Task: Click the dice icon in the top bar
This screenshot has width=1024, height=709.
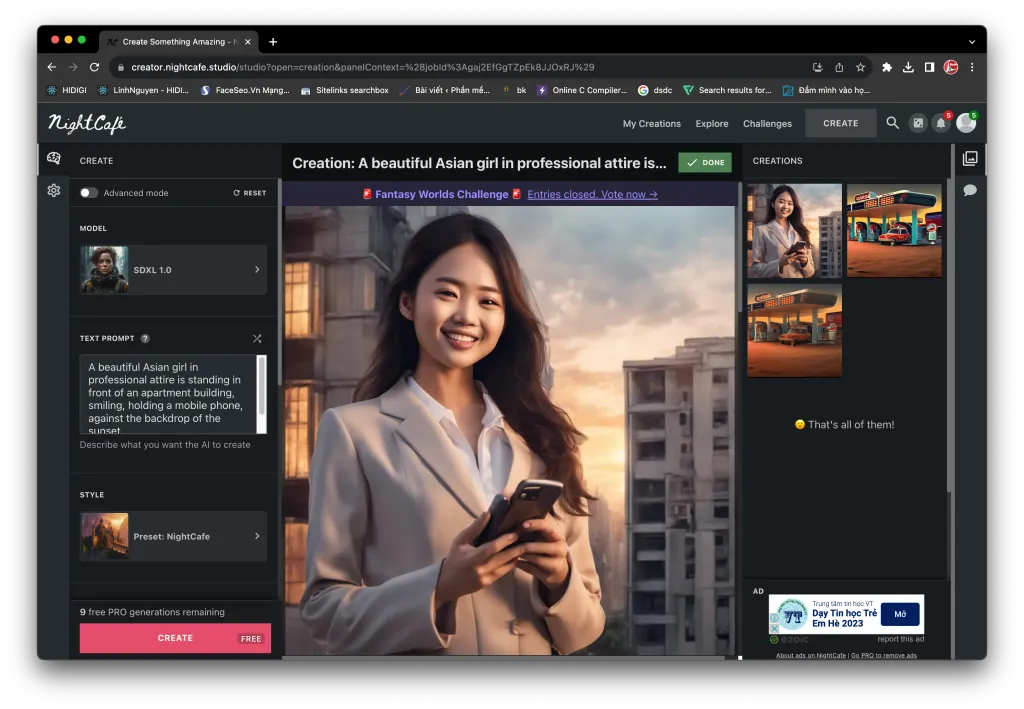Action: [917, 123]
